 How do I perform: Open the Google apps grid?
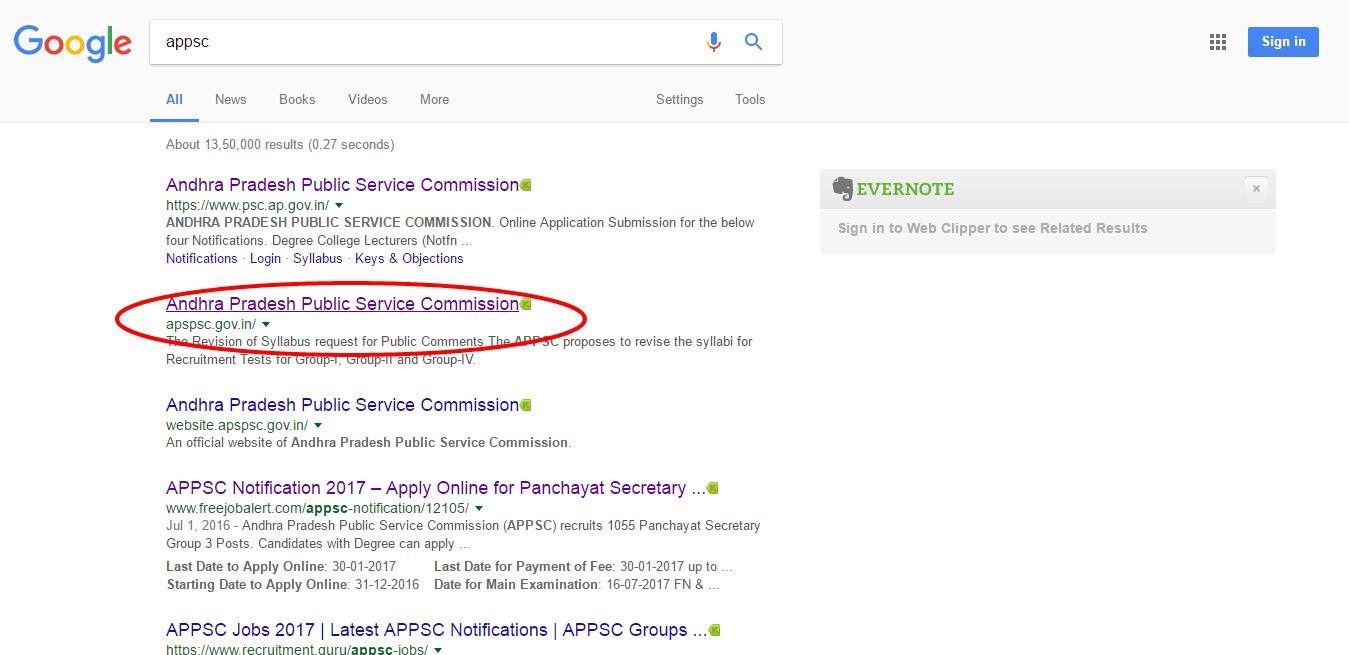pos(1217,42)
